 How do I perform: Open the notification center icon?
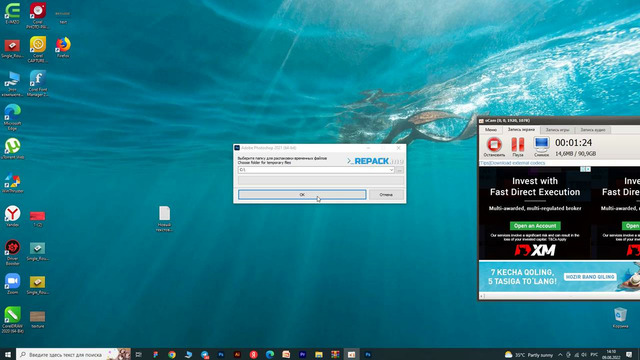[629, 354]
